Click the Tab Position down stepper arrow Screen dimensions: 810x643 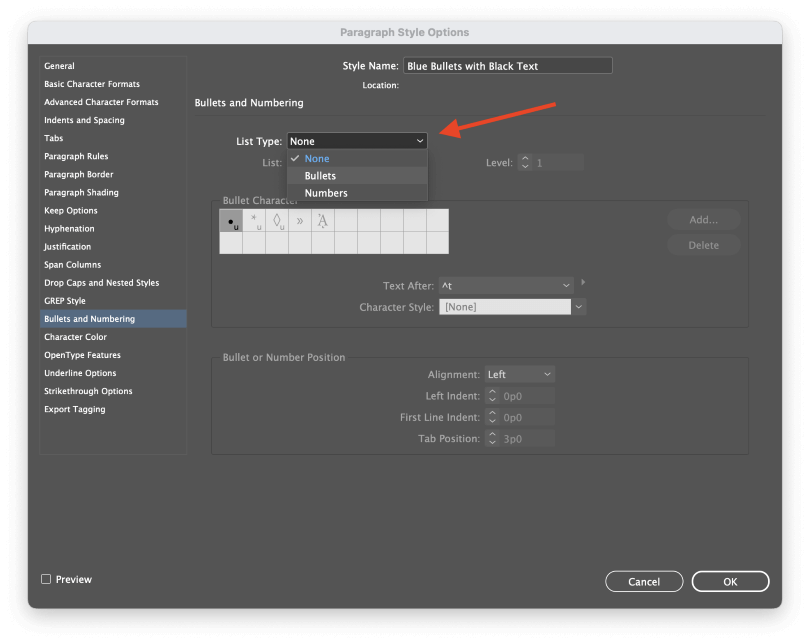491,442
